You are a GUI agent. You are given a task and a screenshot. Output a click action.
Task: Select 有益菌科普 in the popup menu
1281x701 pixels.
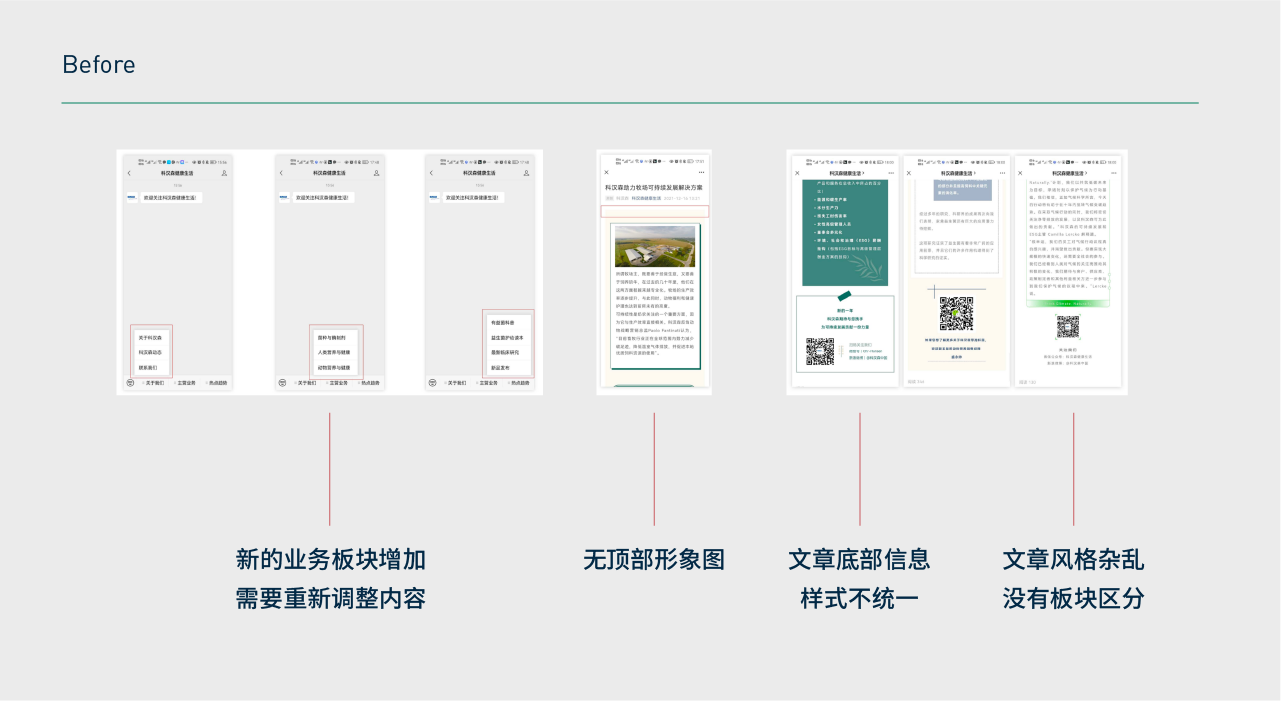(508, 323)
